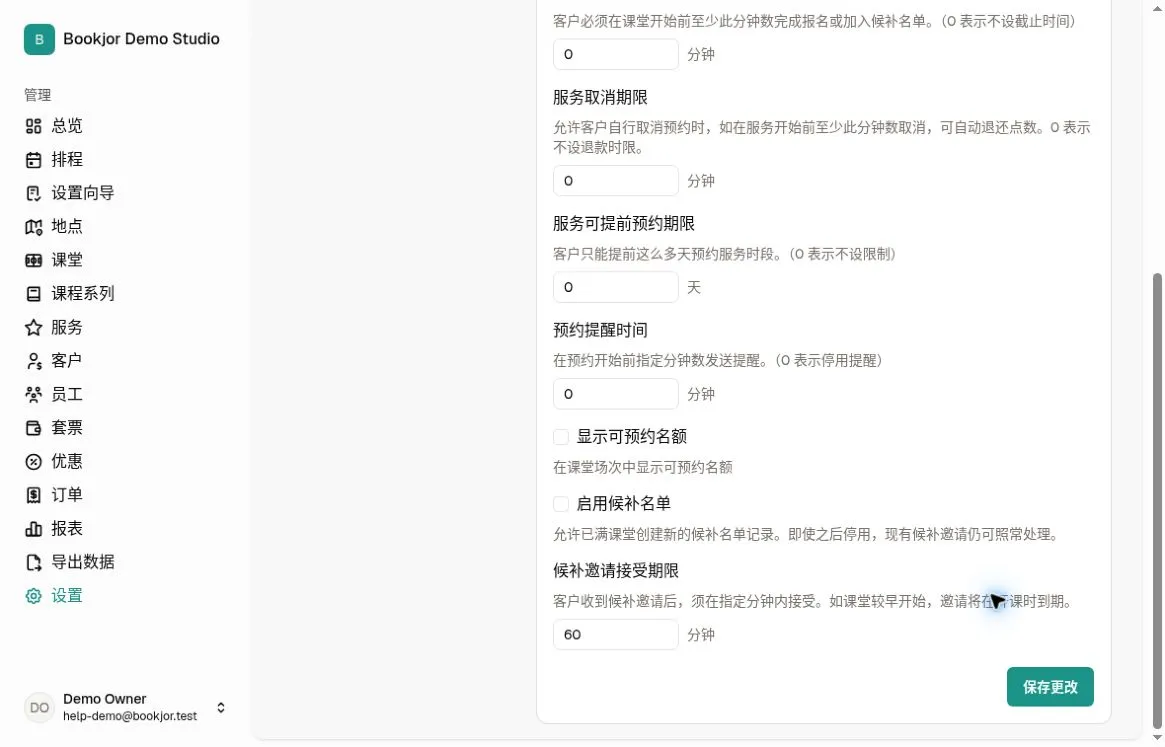Click help-demo@bookjor.test email text
Viewport: 1165px width, 747px height.
pyautogui.click(x=130, y=716)
